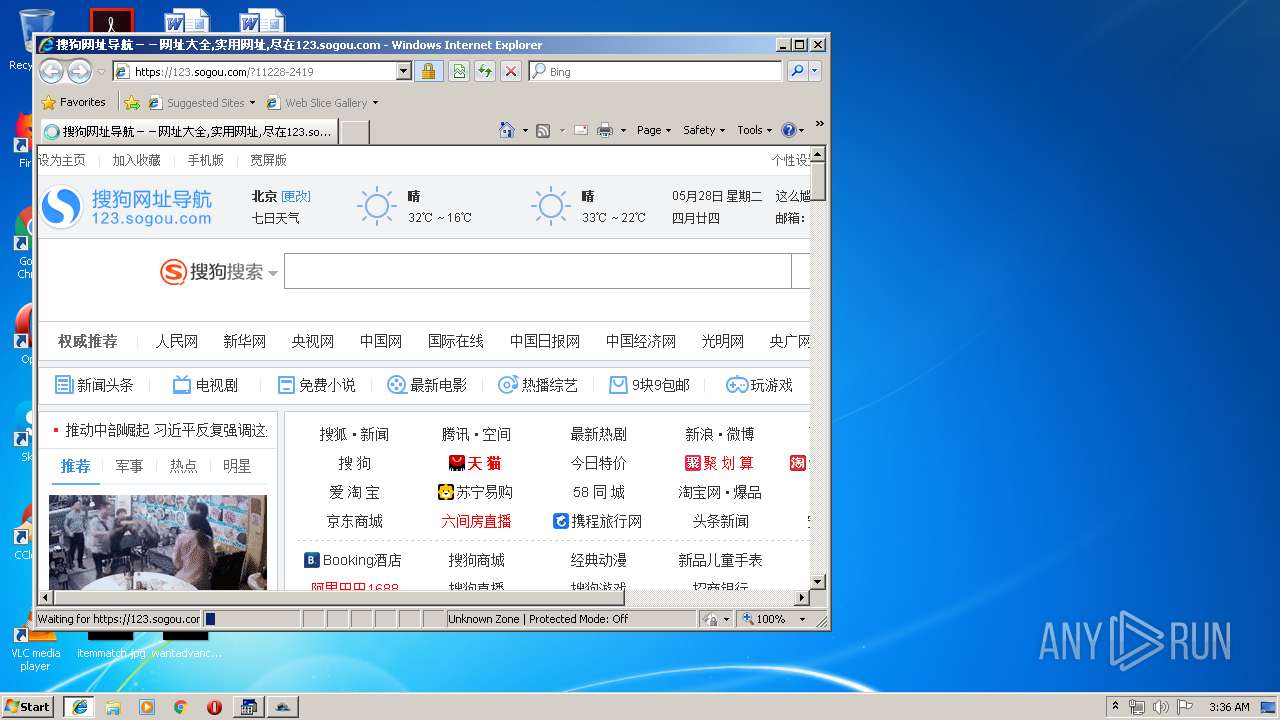The height and width of the screenshot is (720, 1280).
Task: Open the Tools menu dropdown
Action: pos(755,130)
